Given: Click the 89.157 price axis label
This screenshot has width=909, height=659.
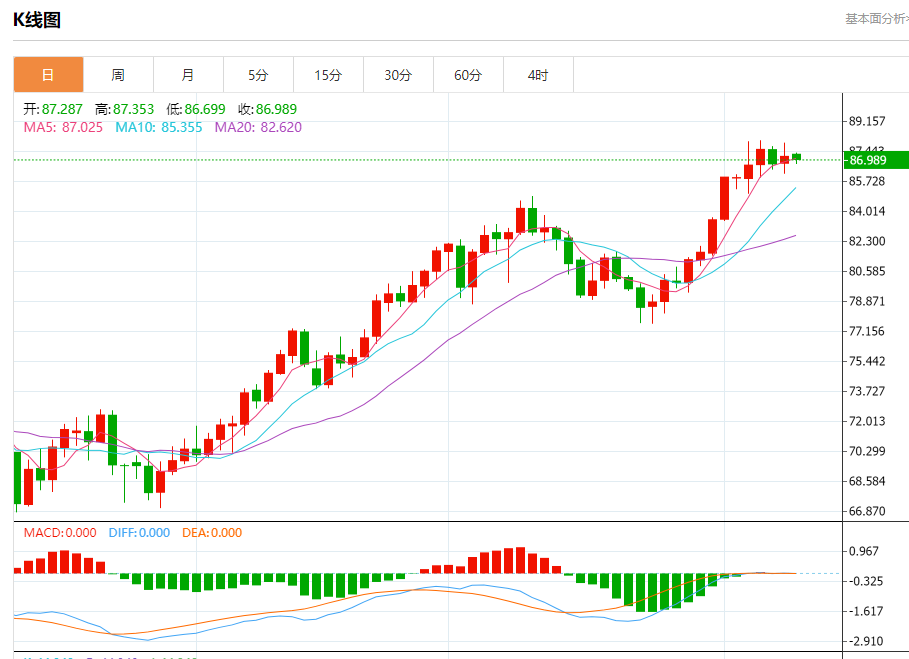Looking at the screenshot, I should click(867, 121).
